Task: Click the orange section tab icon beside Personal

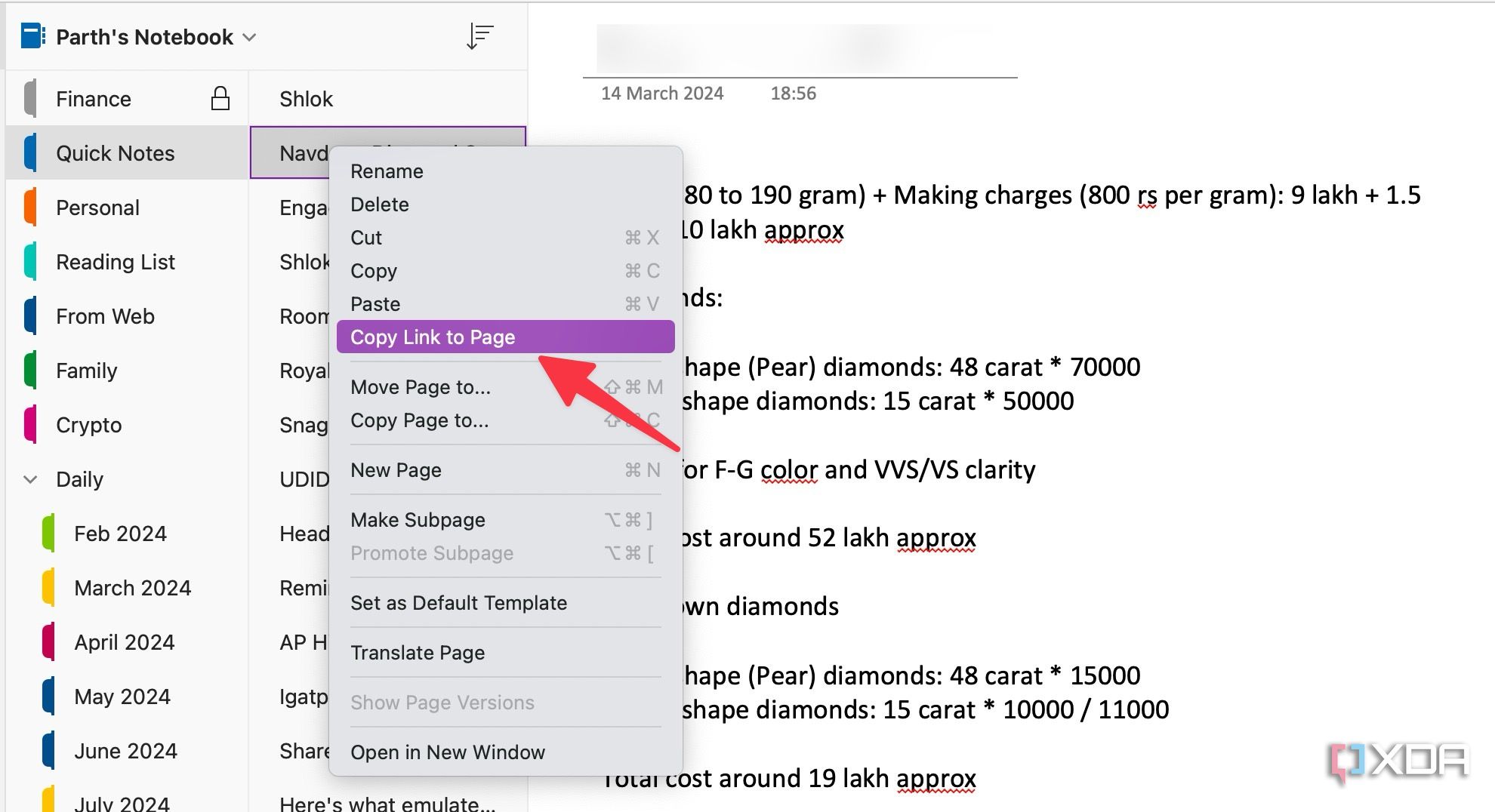Action: click(29, 207)
